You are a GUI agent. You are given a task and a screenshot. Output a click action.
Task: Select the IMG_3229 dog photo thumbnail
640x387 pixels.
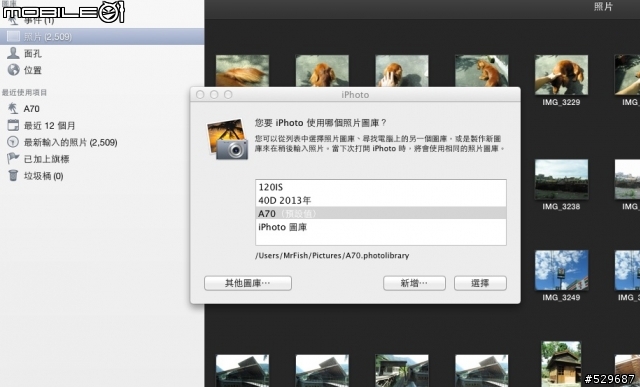[x=561, y=75]
